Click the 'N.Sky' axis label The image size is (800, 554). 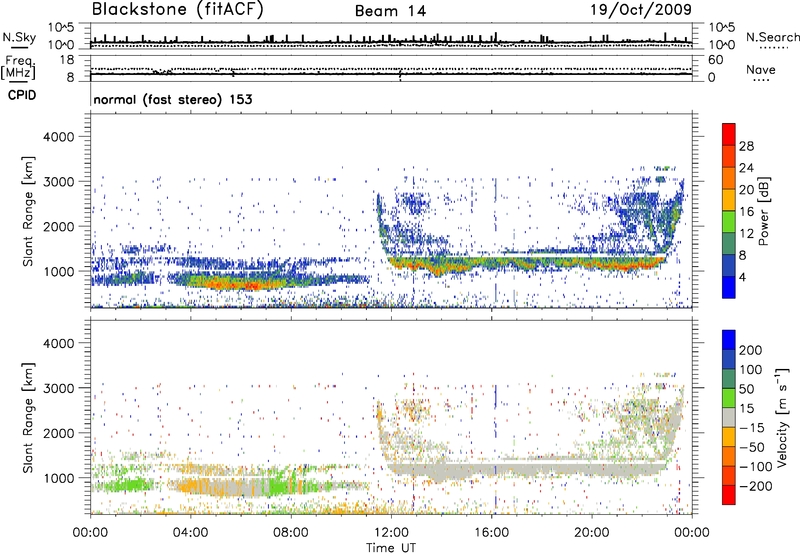[x=19, y=37]
